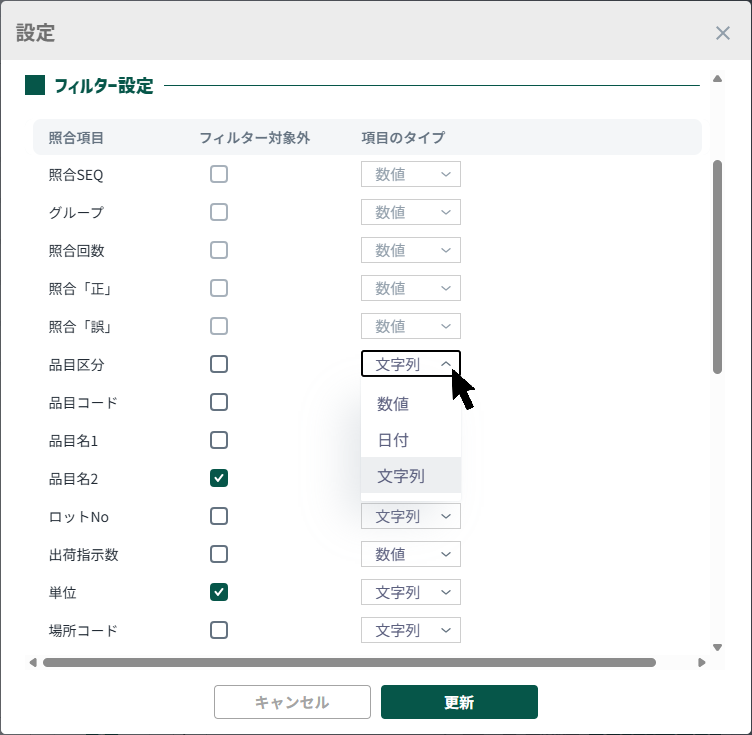
Task: Click the horizontal scrollbar track
Action: 676,662
